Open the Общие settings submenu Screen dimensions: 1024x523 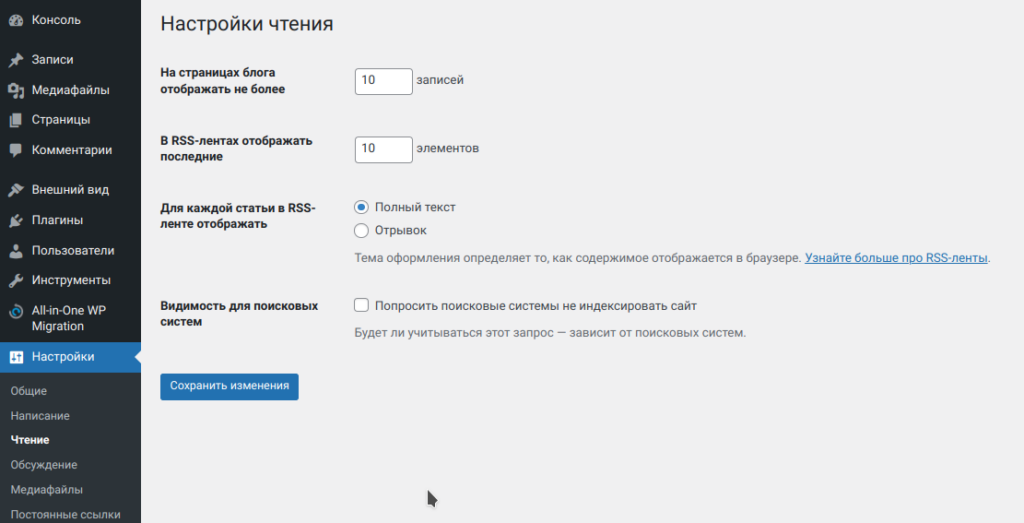coord(29,391)
